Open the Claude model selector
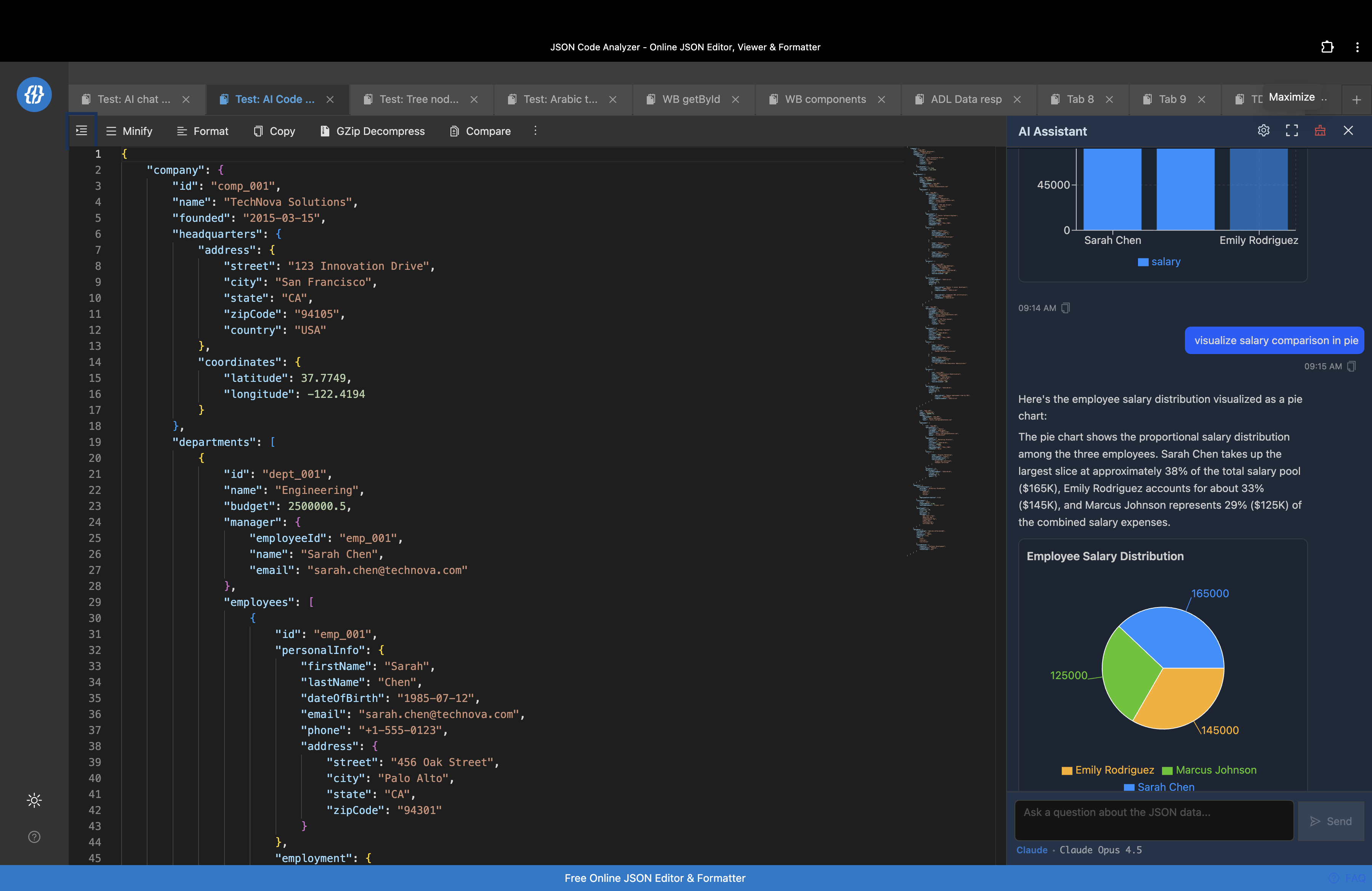Image resolution: width=1372 pixels, height=891 pixels. 1032,849
